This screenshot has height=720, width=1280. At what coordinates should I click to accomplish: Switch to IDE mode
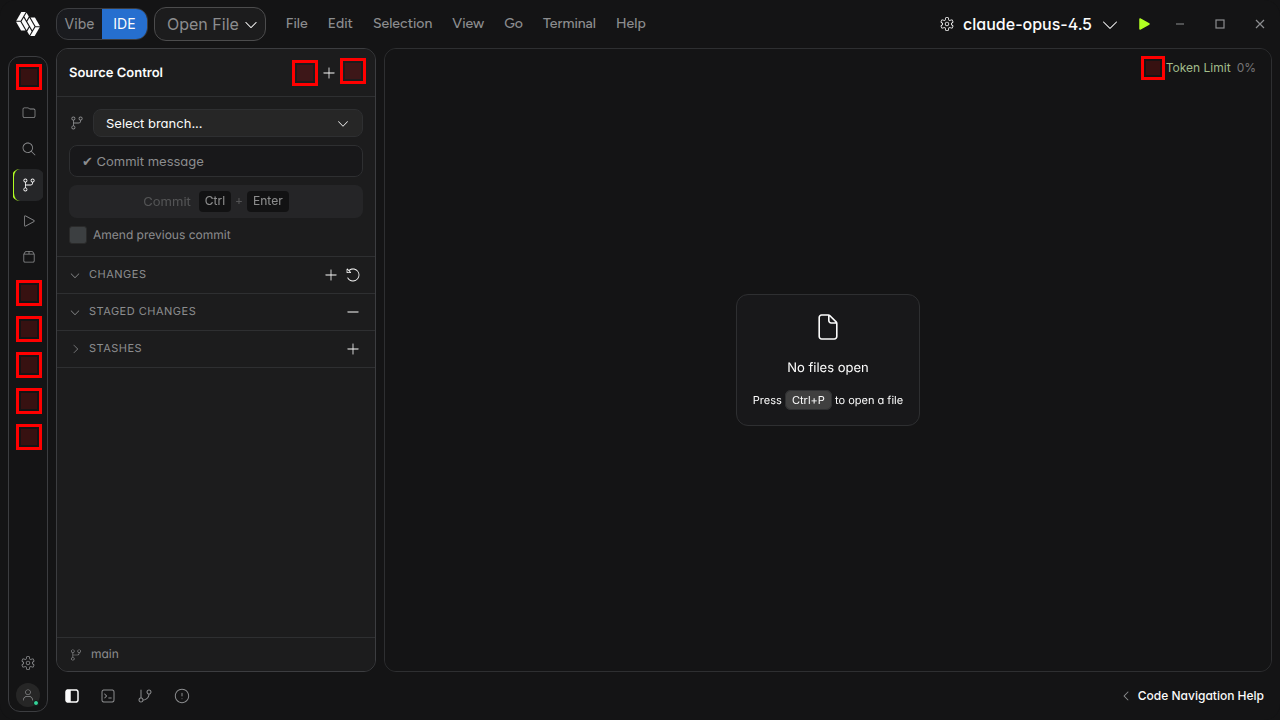pos(124,24)
